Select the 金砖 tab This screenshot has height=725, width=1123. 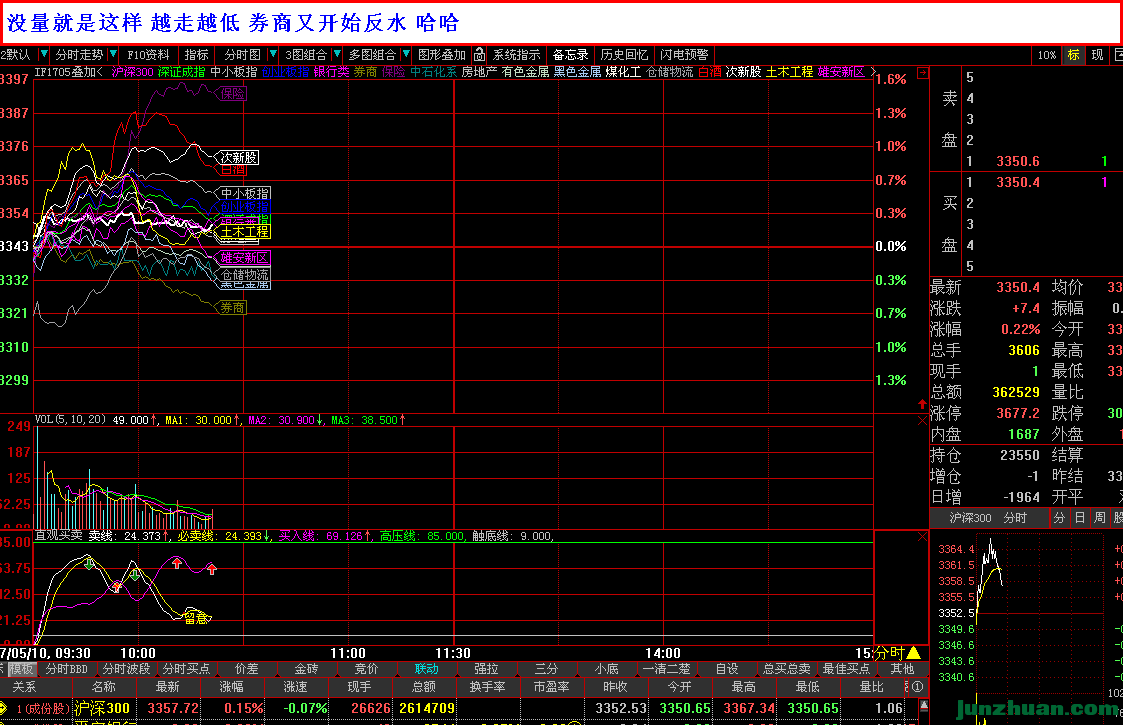pyautogui.click(x=306, y=669)
